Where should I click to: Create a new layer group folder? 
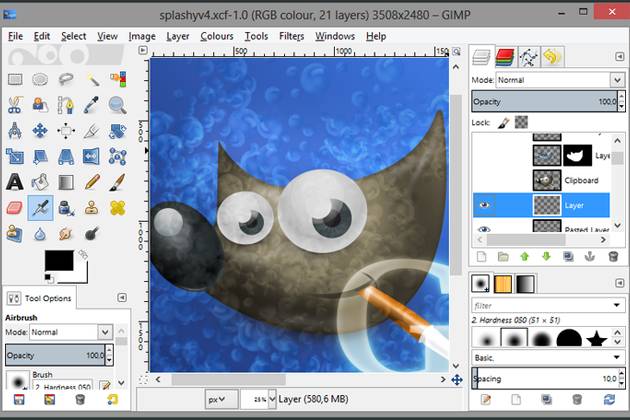point(503,256)
